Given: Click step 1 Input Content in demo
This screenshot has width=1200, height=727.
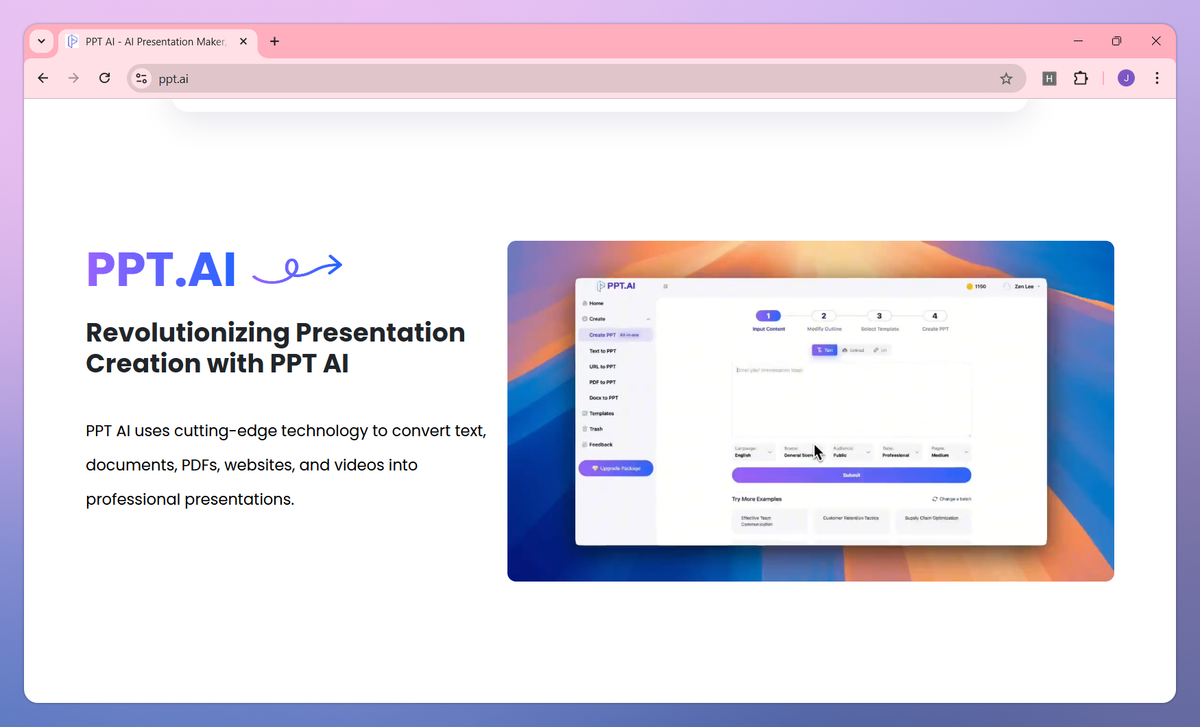Looking at the screenshot, I should (x=768, y=321).
